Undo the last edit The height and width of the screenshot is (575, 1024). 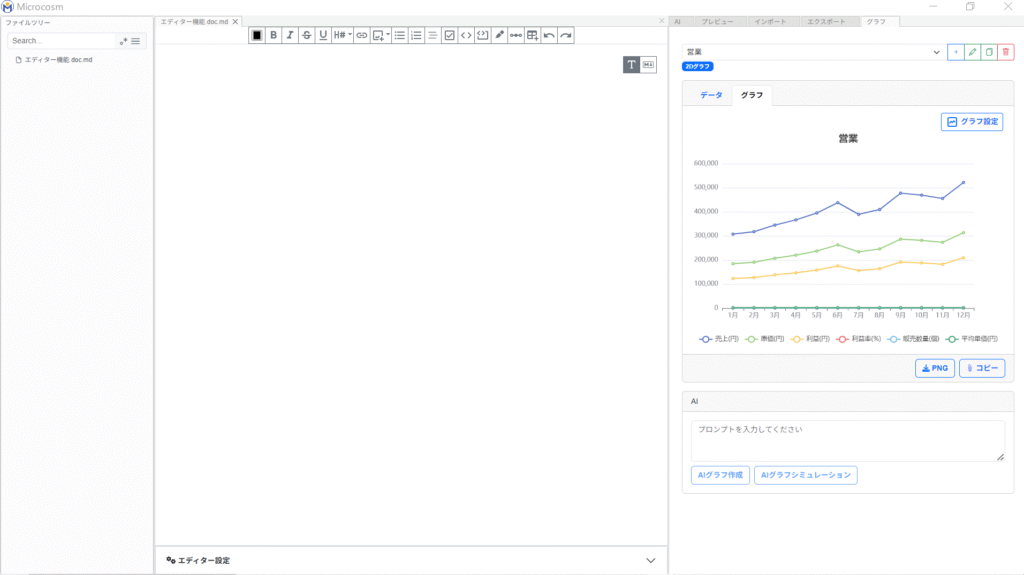click(x=549, y=35)
